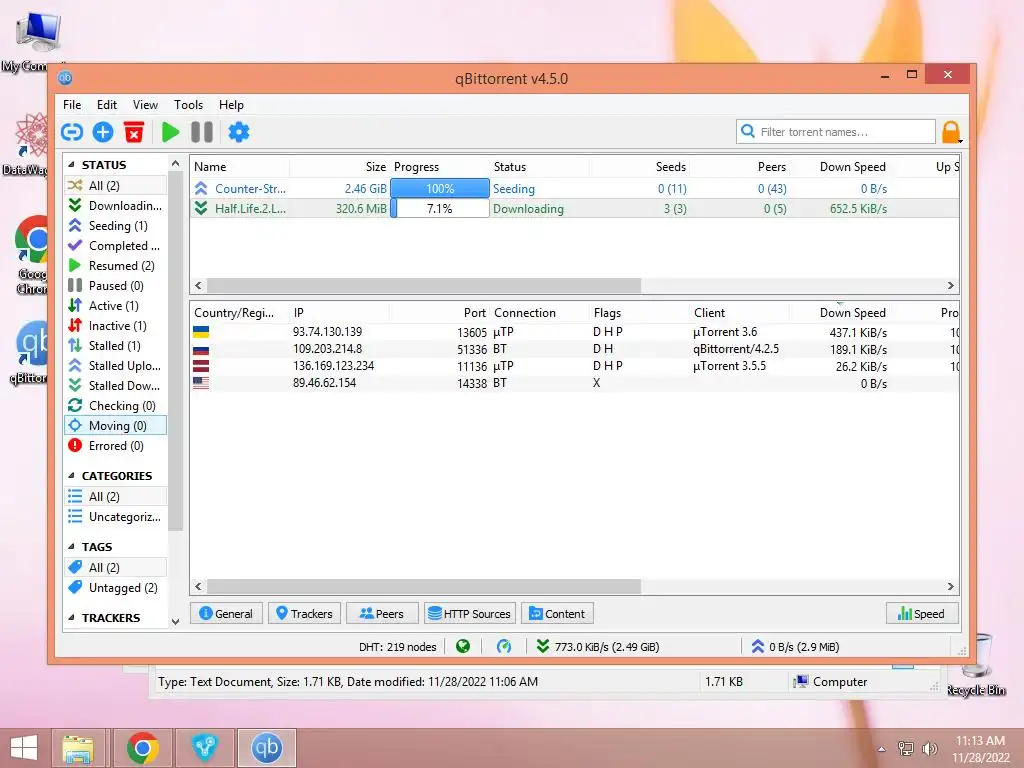Click the green Resume play icon
Viewport: 1024px width, 768px height.
click(170, 132)
